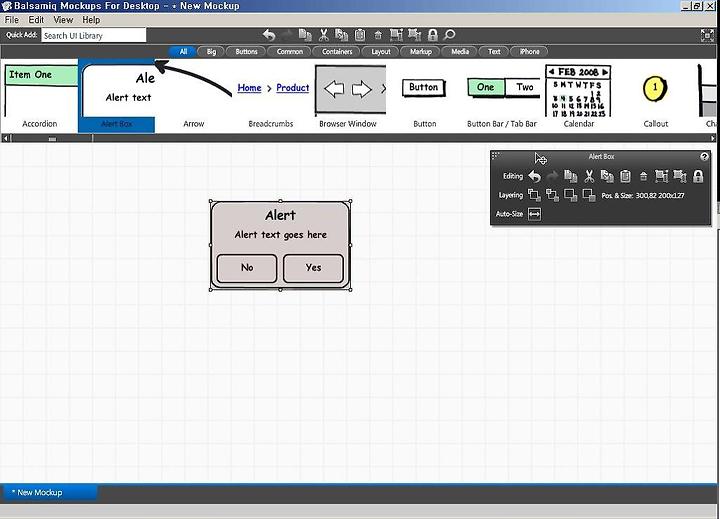Select the Button Bar / Tab Bar thumbnail
Viewport: 720px width, 519px height.
pyautogui.click(x=502, y=96)
